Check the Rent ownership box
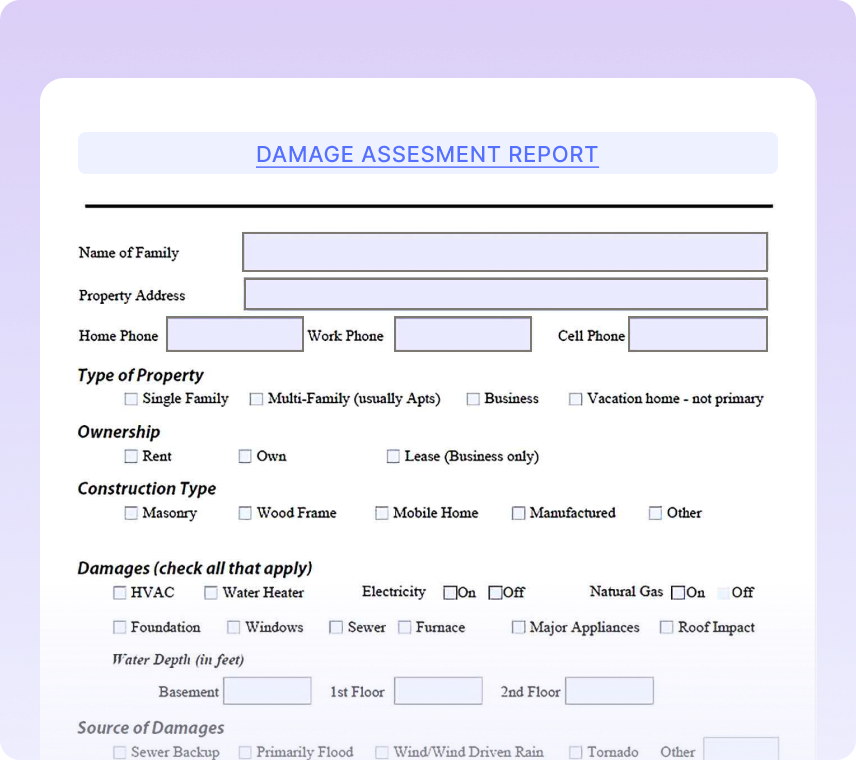 (131, 456)
